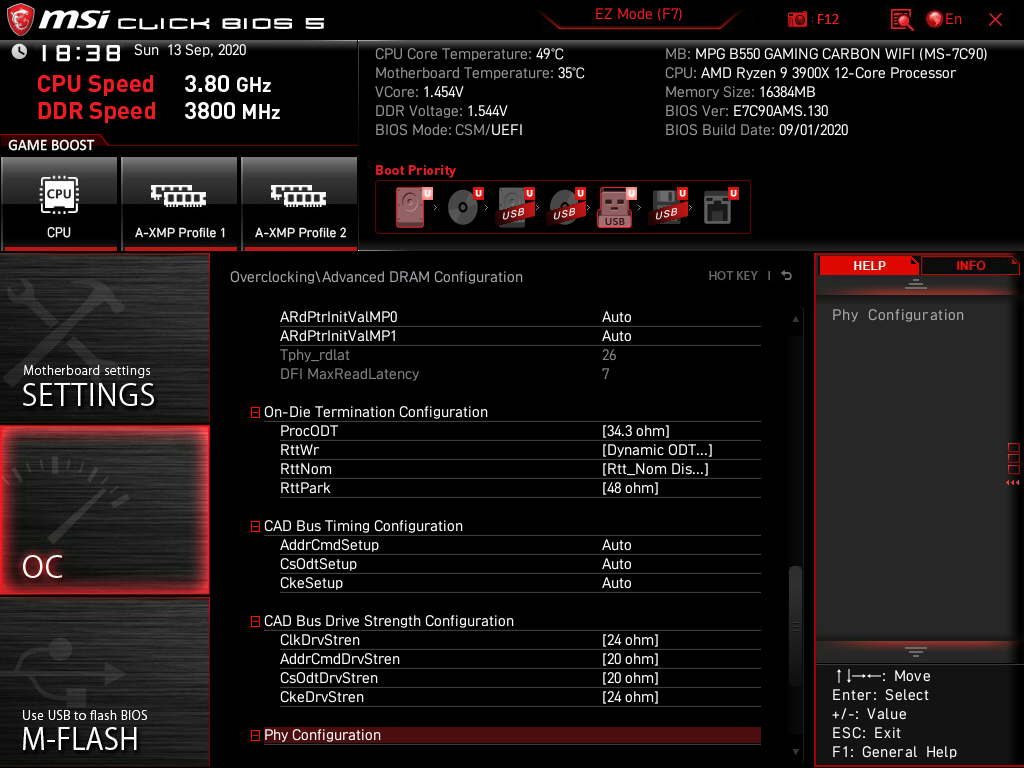Open CkeDrvStren 24 ohm dropdown

(630, 697)
